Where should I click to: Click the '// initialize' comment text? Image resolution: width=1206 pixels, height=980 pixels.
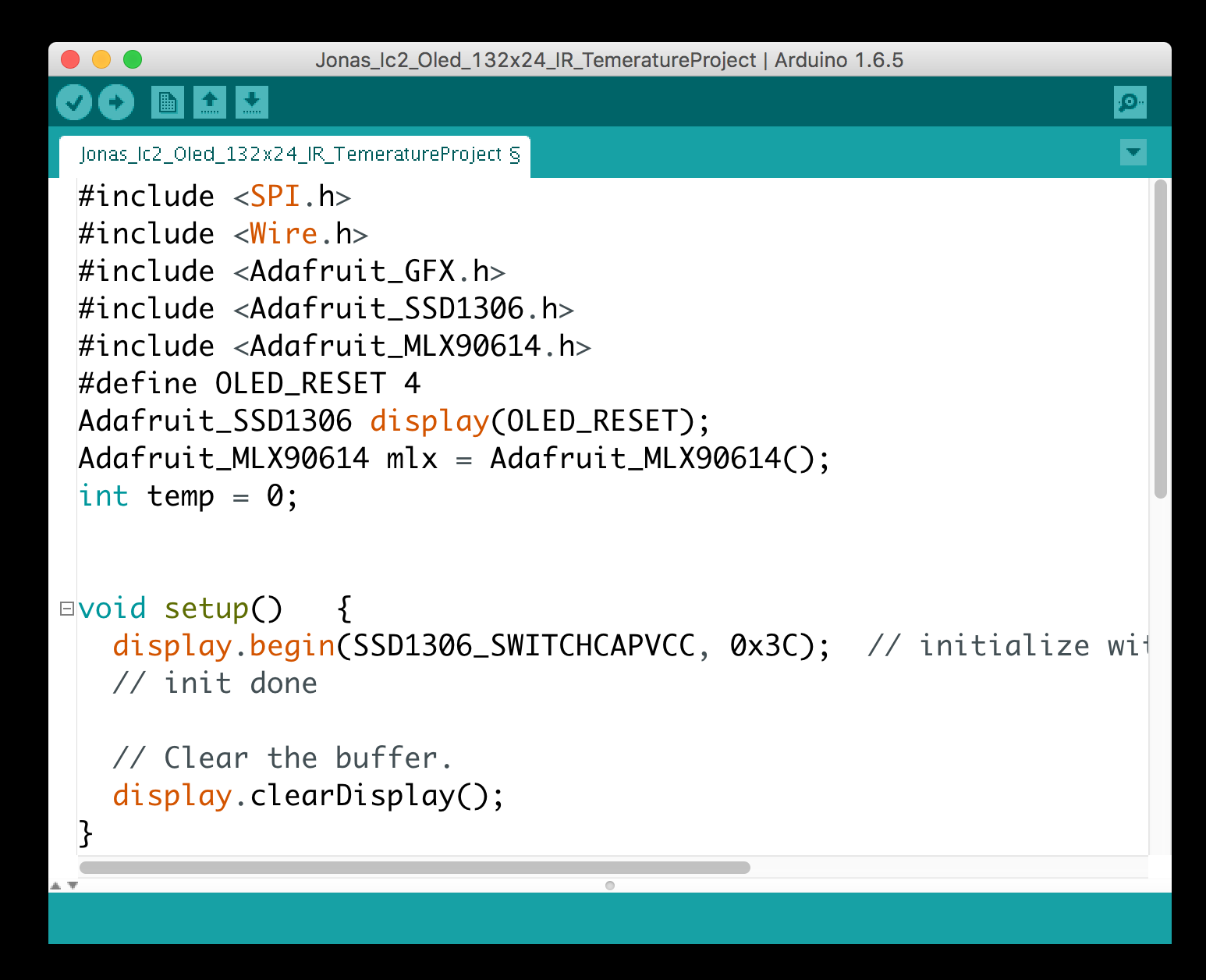point(979,646)
